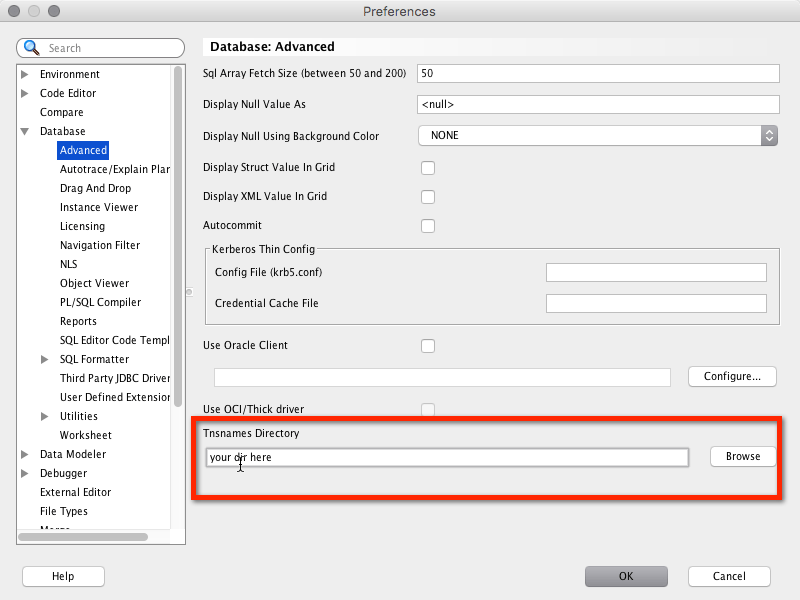Viewport: 800px width, 600px height.
Task: Expand the Data Modeler node
Action: point(24,454)
